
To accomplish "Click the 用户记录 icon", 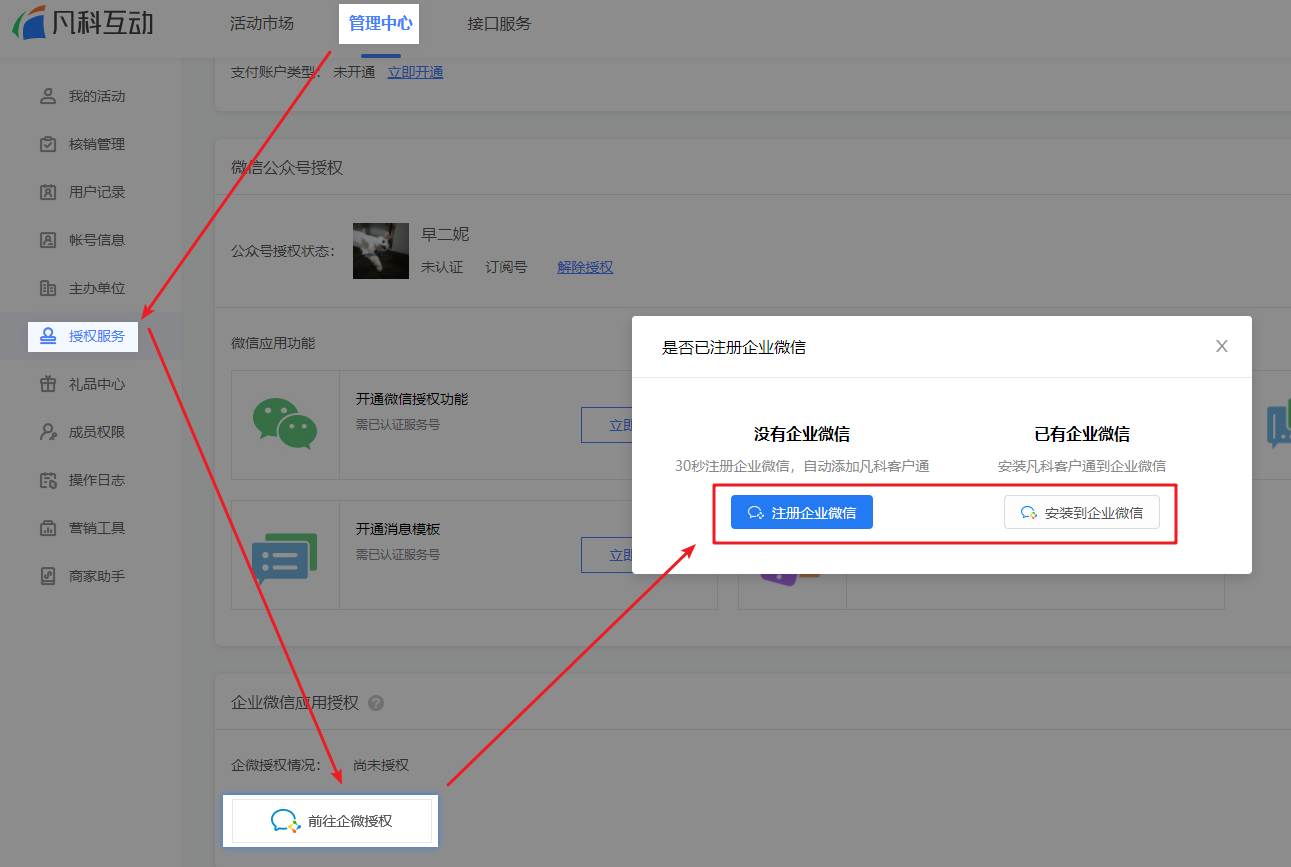I will tap(47, 192).
